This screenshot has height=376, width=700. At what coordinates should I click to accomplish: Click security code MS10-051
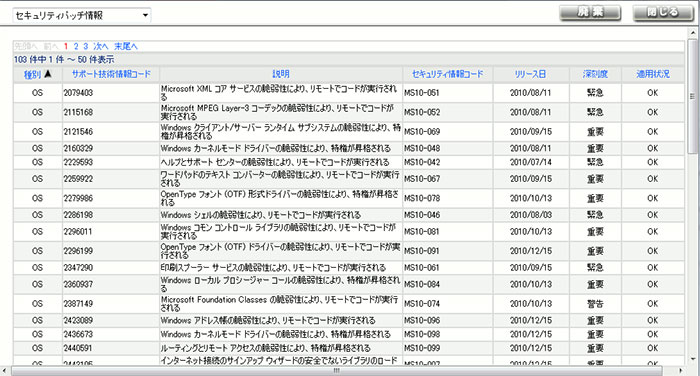tap(422, 93)
